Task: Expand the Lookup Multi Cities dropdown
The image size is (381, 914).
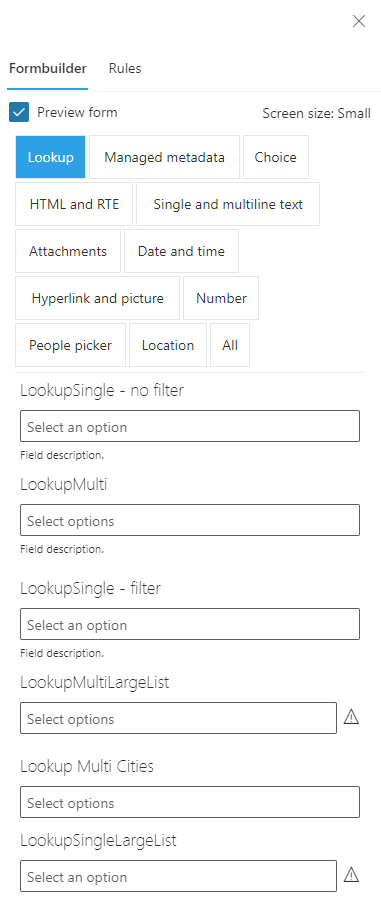Action: pyautogui.click(x=190, y=802)
